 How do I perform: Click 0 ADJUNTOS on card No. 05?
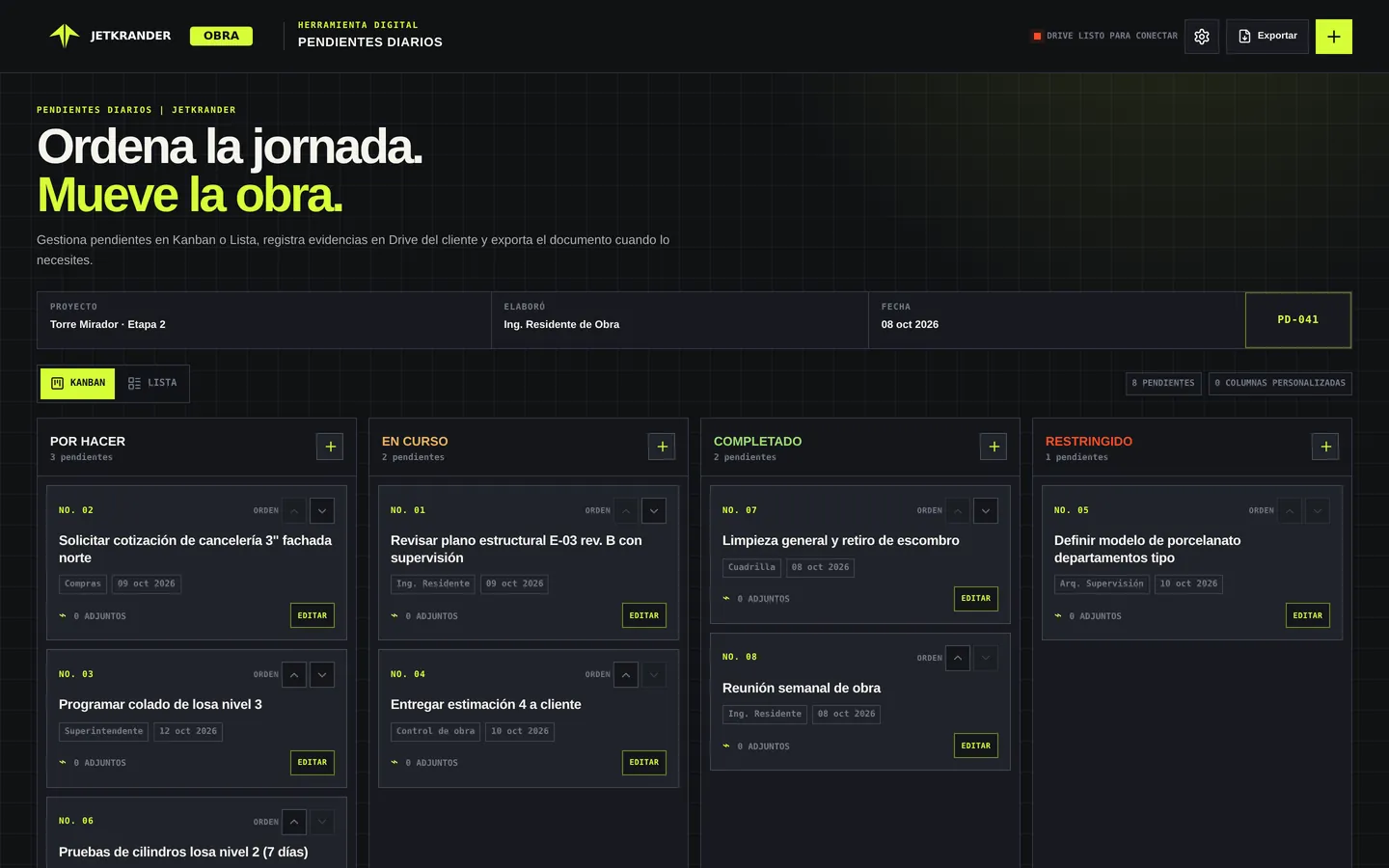[x=1088, y=616]
